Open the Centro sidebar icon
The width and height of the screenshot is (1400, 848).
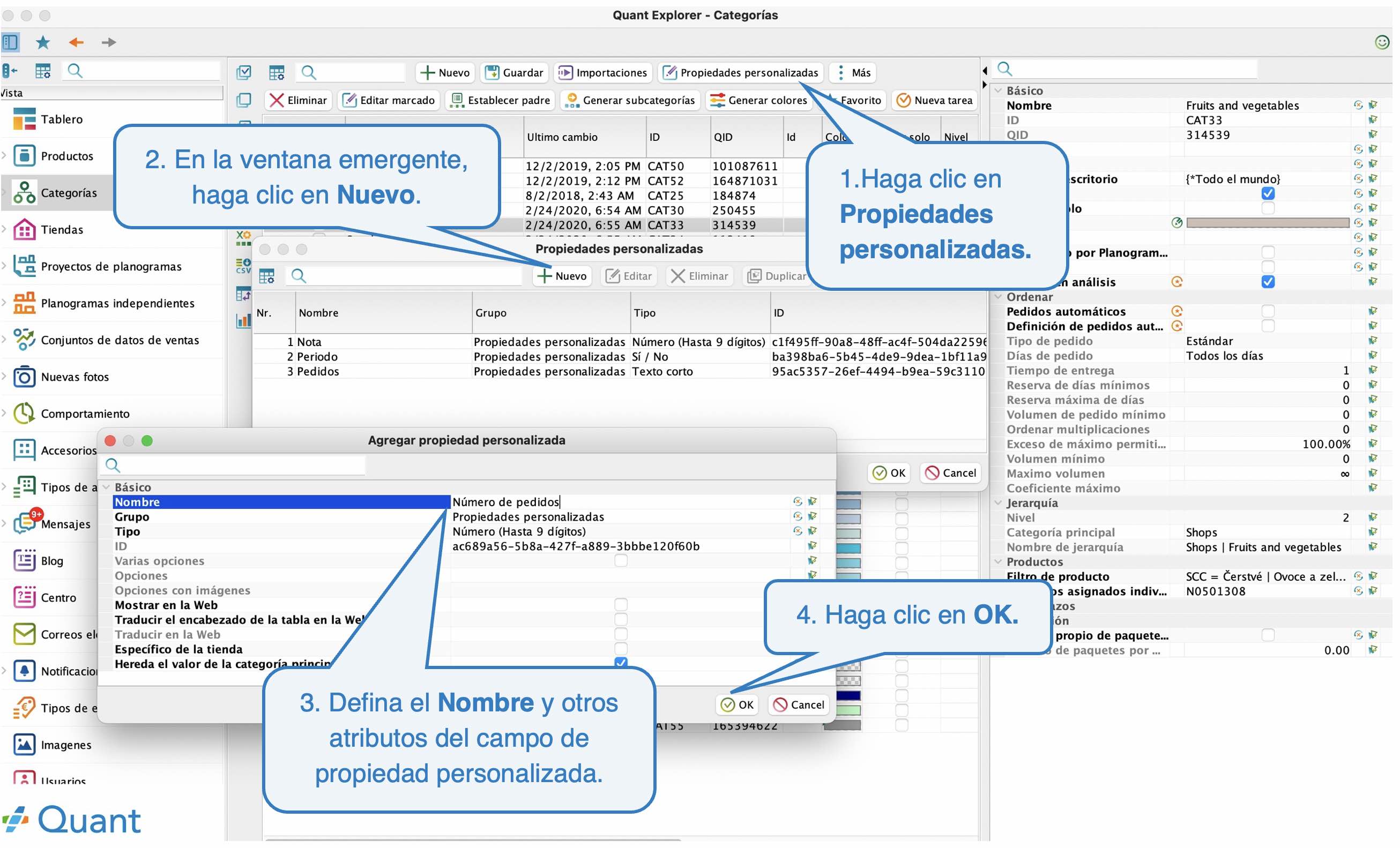[24, 597]
